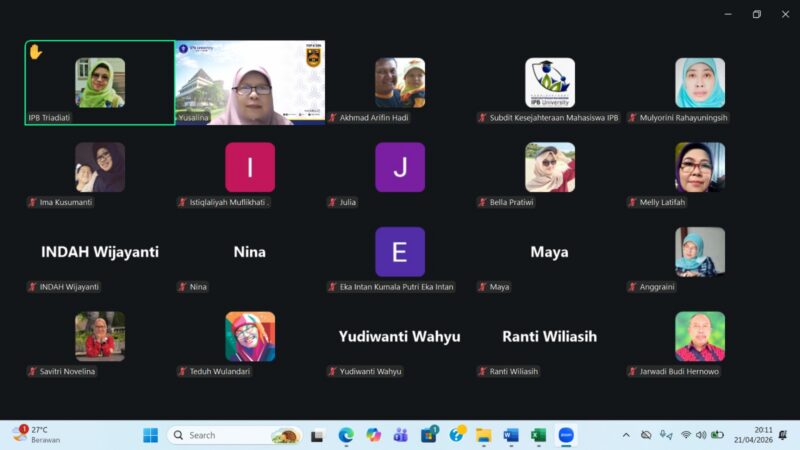Select the Julia participant tile
This screenshot has width=800, height=450.
click(400, 168)
